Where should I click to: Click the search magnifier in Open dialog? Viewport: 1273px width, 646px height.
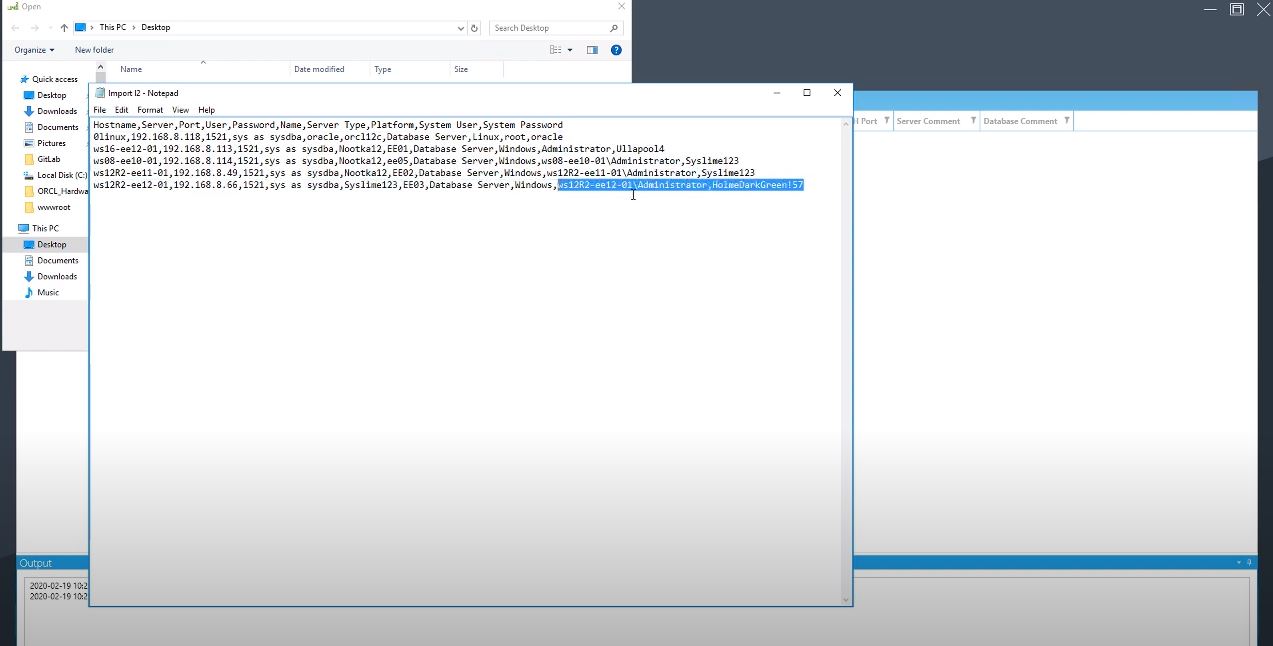614,28
